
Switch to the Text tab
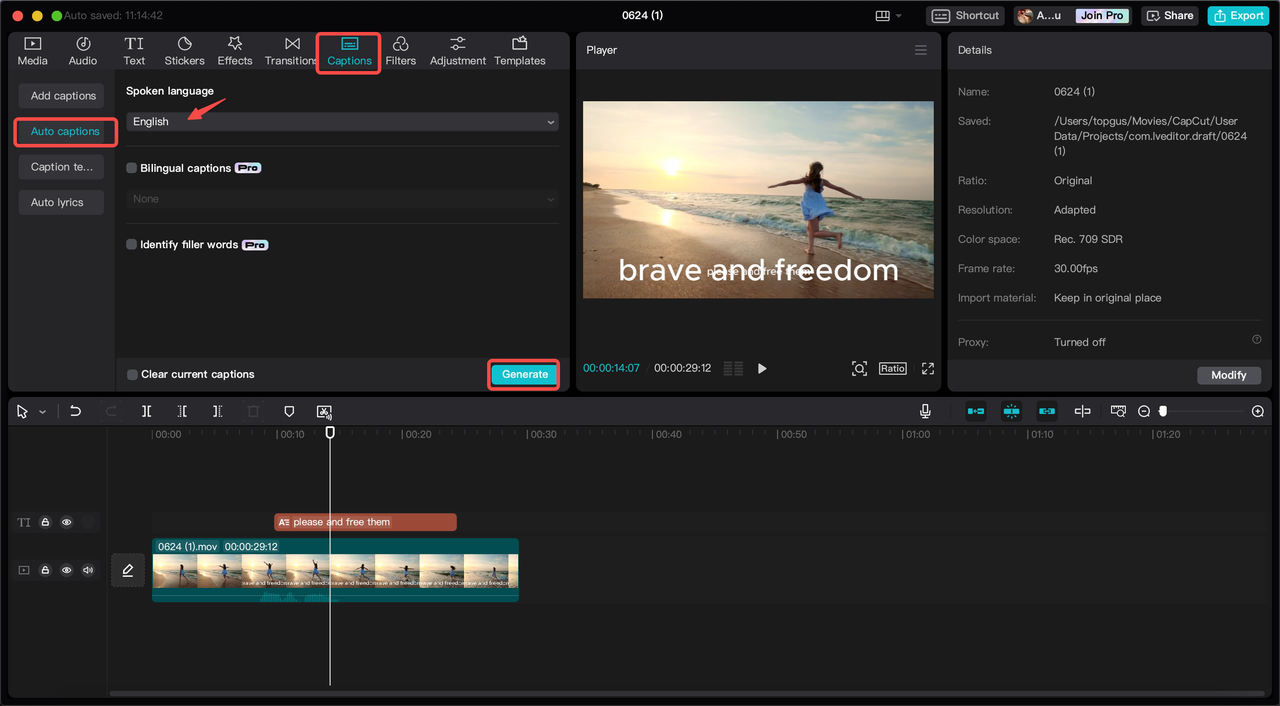tap(134, 51)
